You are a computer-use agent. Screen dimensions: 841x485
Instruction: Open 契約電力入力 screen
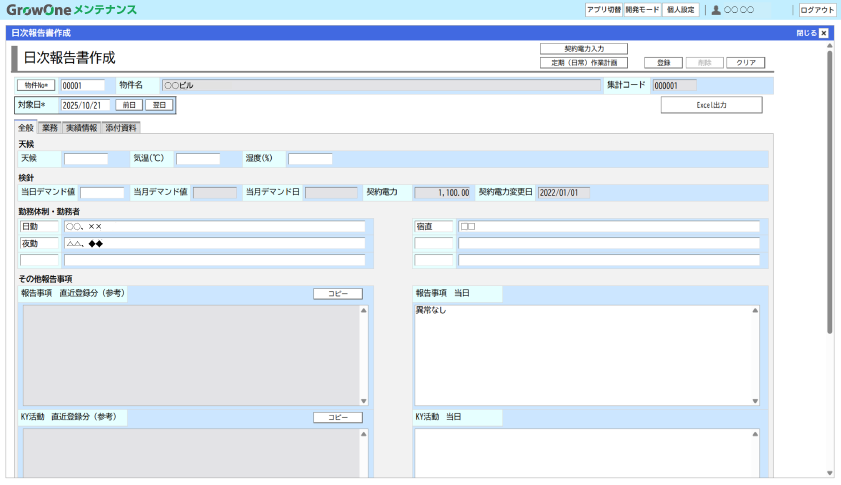point(584,49)
